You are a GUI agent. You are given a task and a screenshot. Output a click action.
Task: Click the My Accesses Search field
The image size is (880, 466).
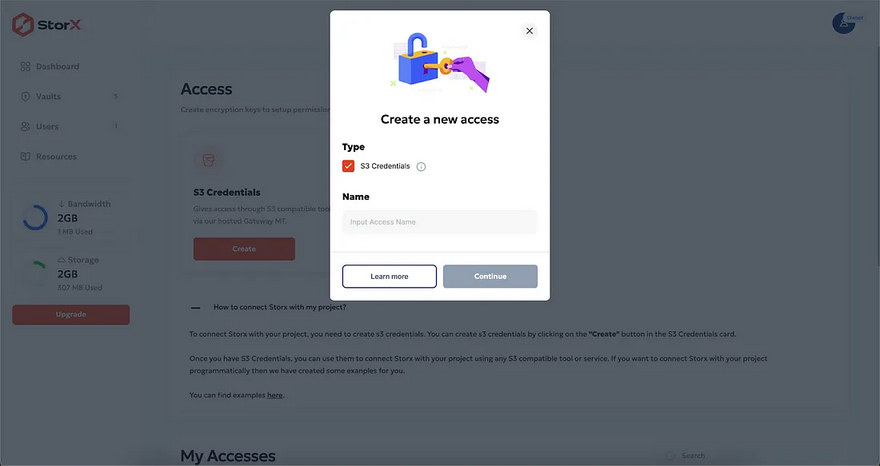tap(700, 456)
